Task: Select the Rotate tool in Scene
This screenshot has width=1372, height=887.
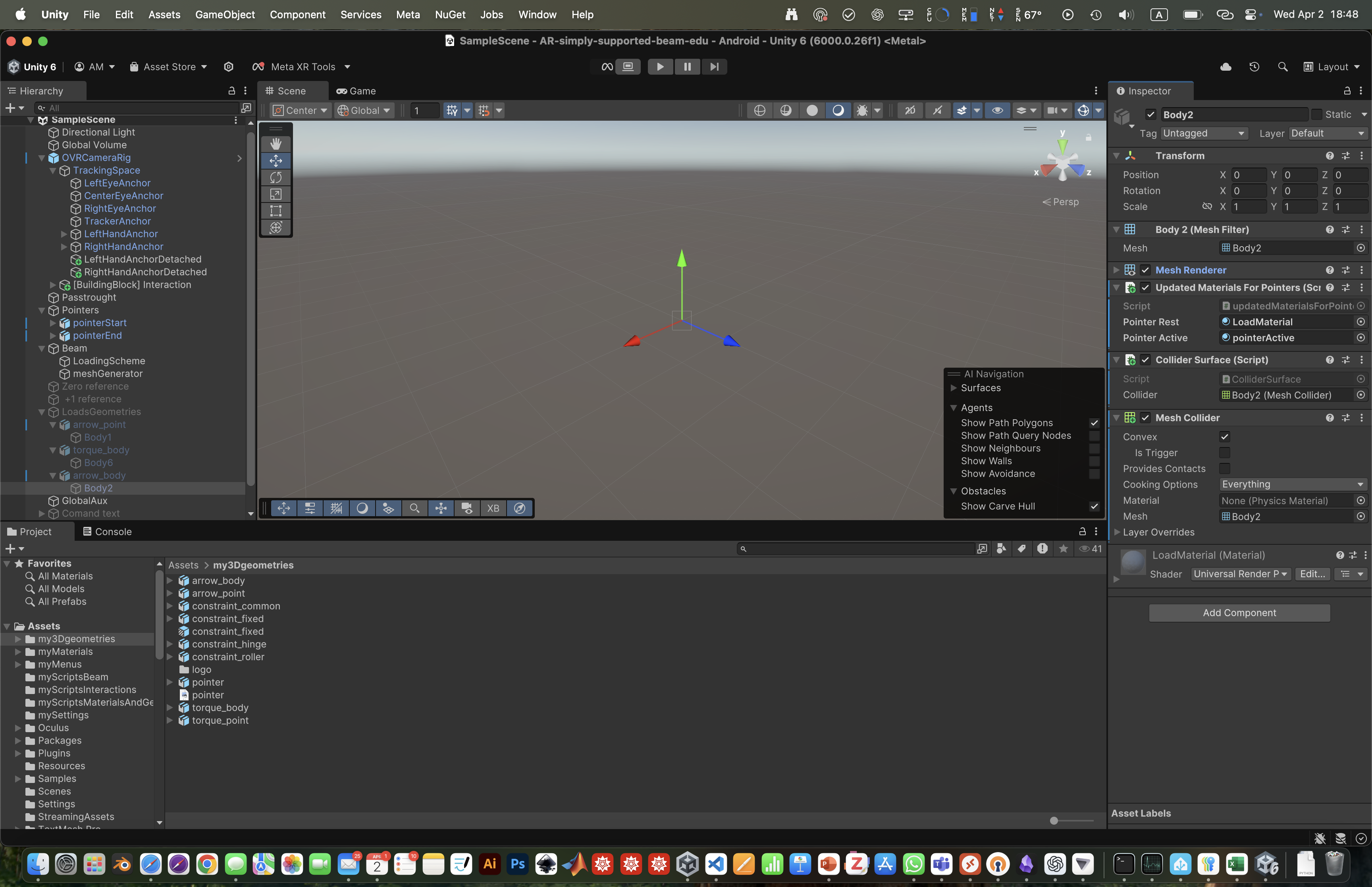Action: click(x=276, y=177)
